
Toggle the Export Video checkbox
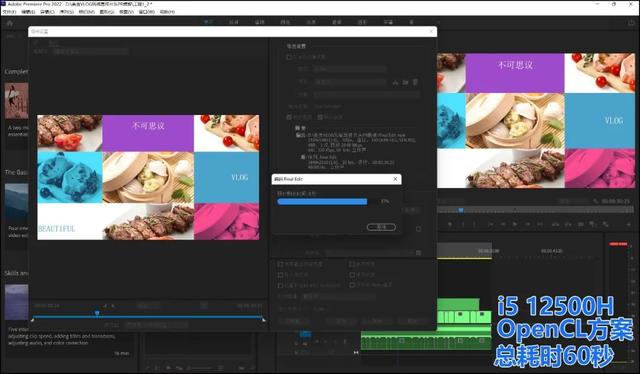click(289, 117)
